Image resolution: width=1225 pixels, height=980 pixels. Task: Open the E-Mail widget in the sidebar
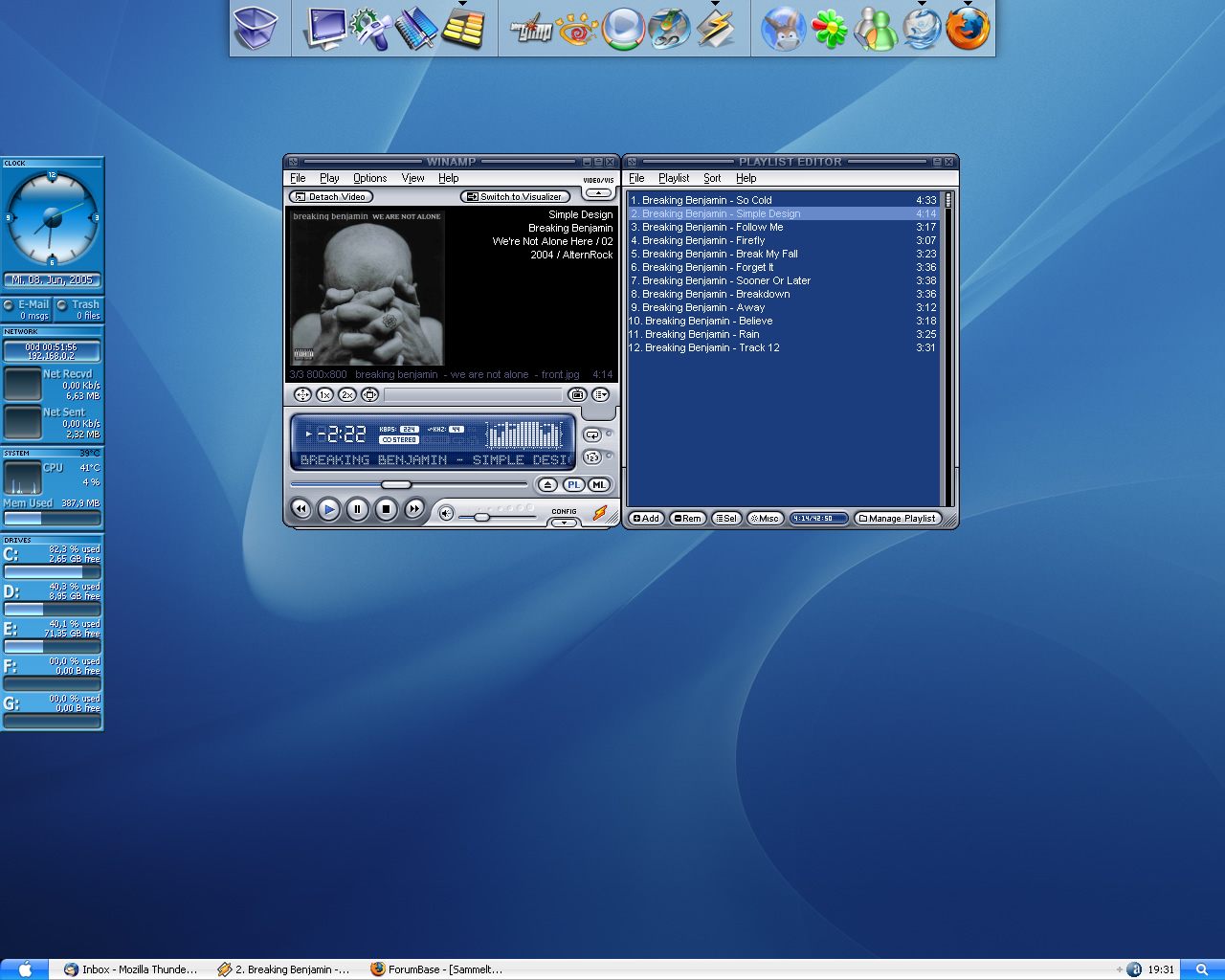point(27,309)
